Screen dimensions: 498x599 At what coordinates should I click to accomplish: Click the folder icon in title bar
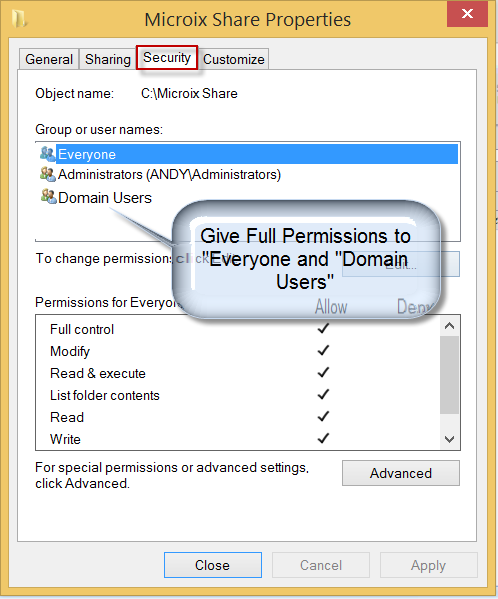pyautogui.click(x=18, y=18)
